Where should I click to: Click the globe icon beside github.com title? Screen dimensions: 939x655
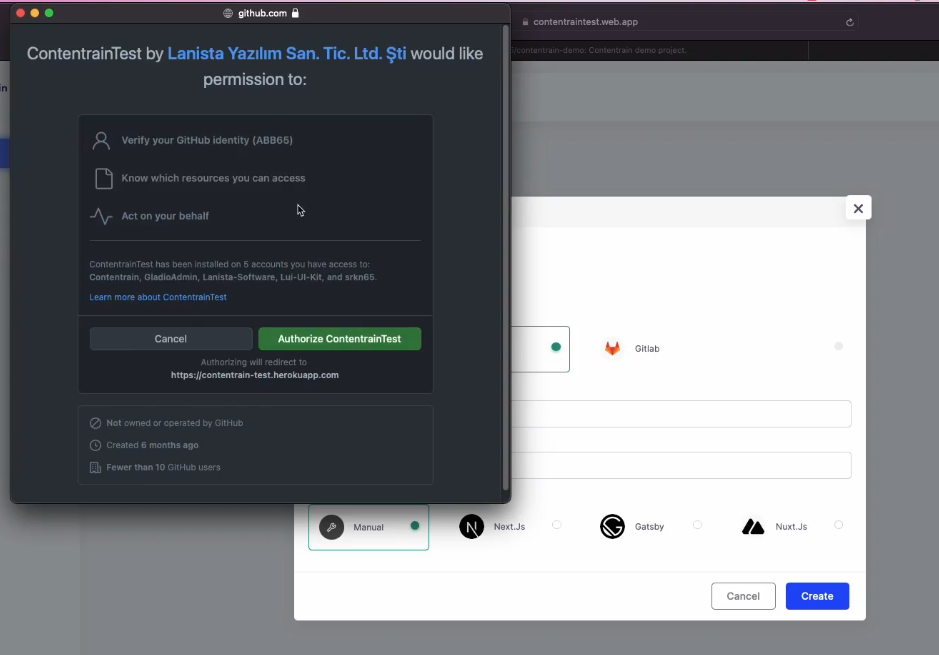coord(228,13)
